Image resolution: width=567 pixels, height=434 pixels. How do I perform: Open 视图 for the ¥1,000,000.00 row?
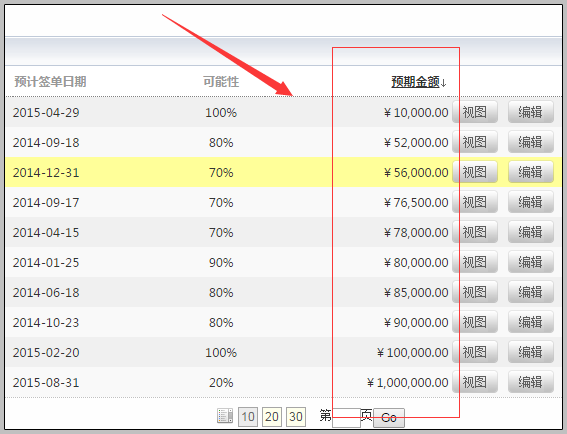click(x=475, y=382)
